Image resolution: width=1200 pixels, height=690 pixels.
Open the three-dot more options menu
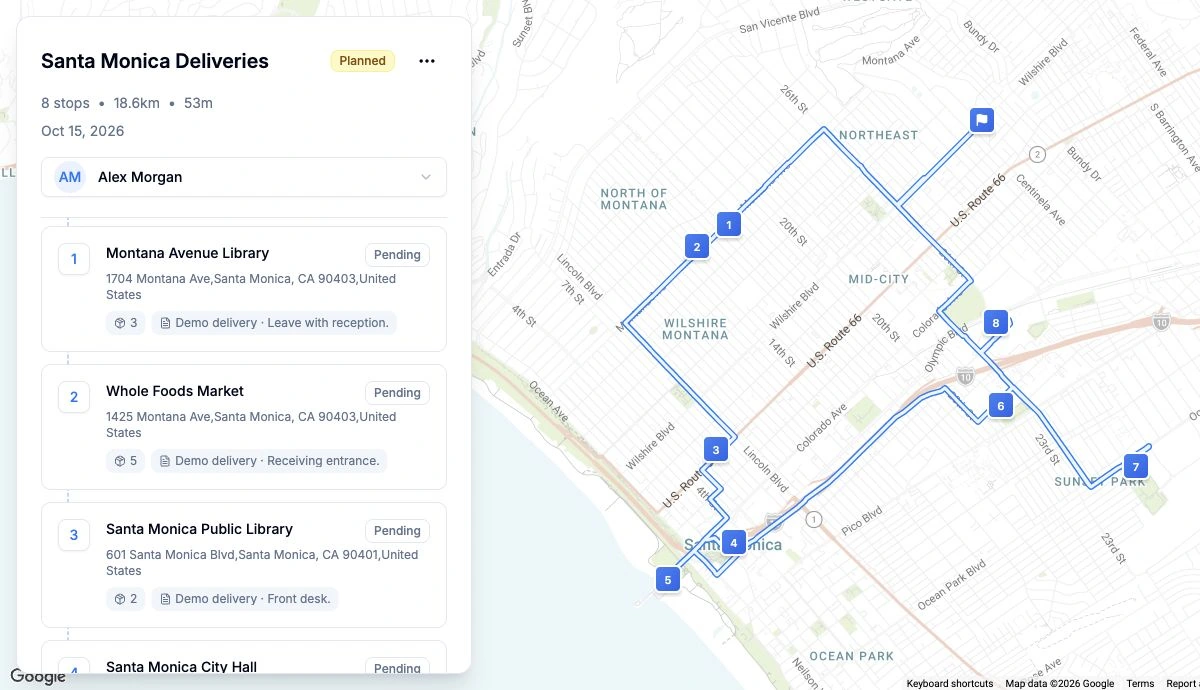point(427,61)
